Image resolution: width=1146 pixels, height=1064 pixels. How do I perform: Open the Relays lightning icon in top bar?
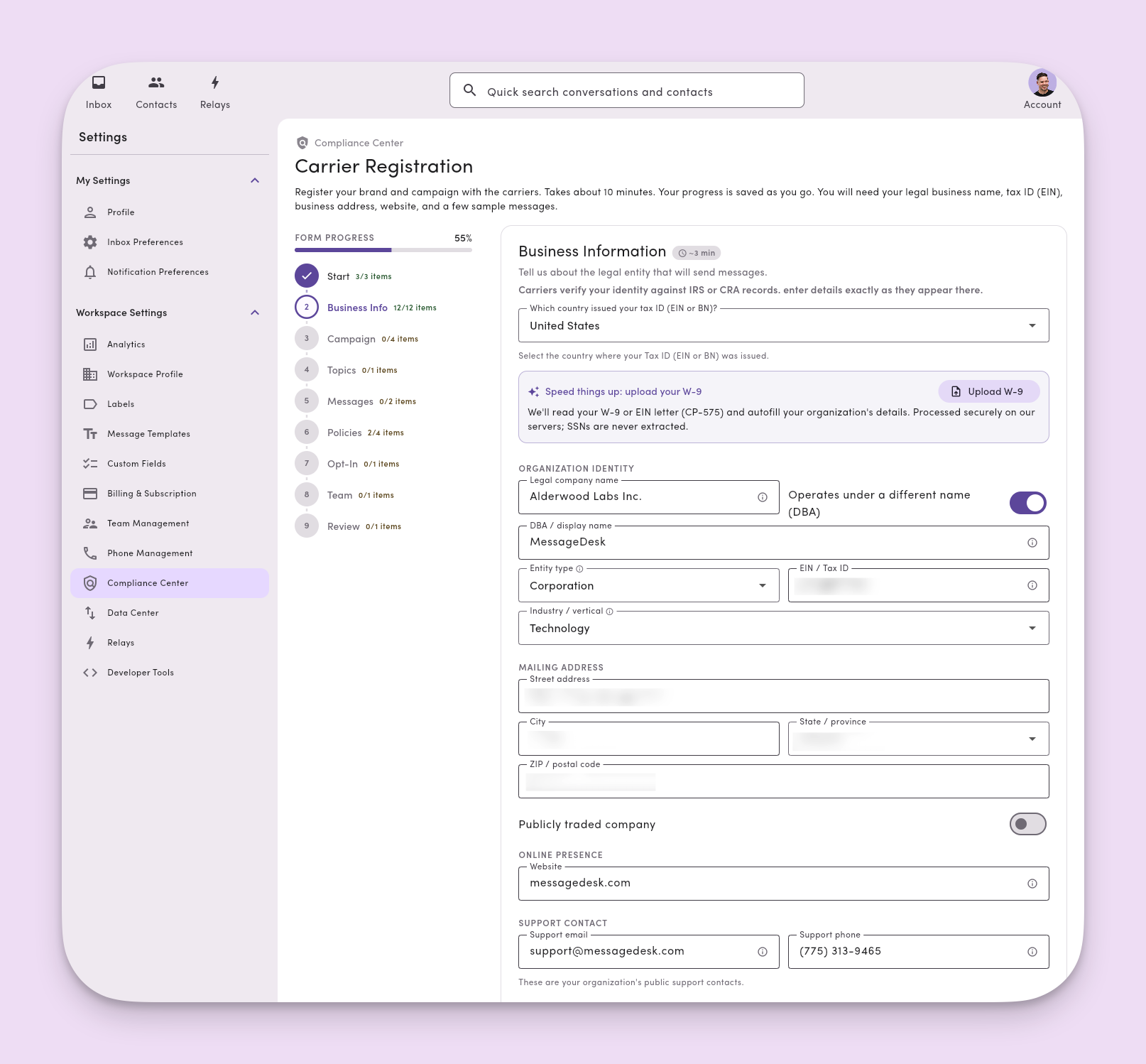pyautogui.click(x=215, y=82)
